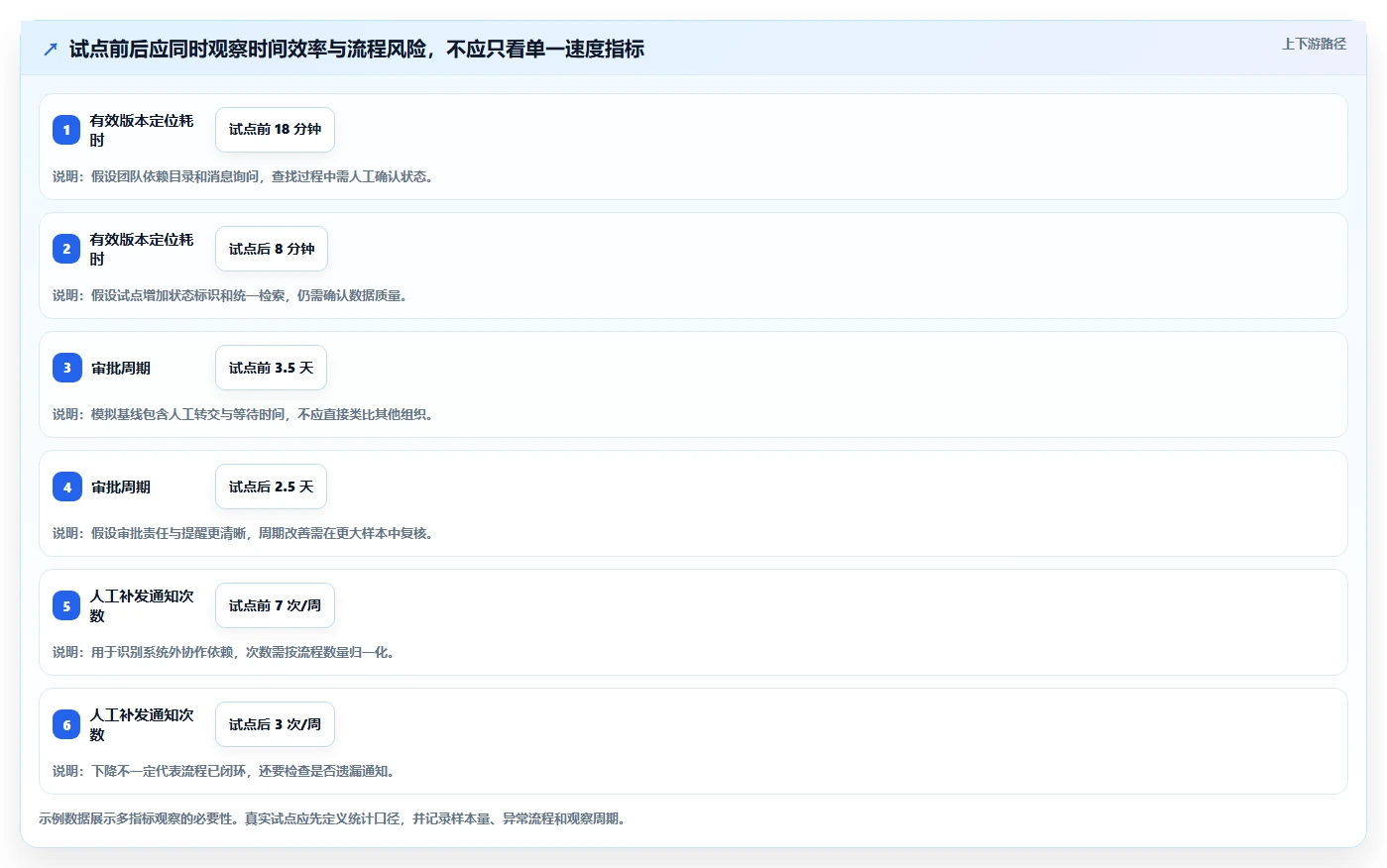Select the number 1 step badge
Viewport: 1387px width, 868px height.
(x=66, y=130)
